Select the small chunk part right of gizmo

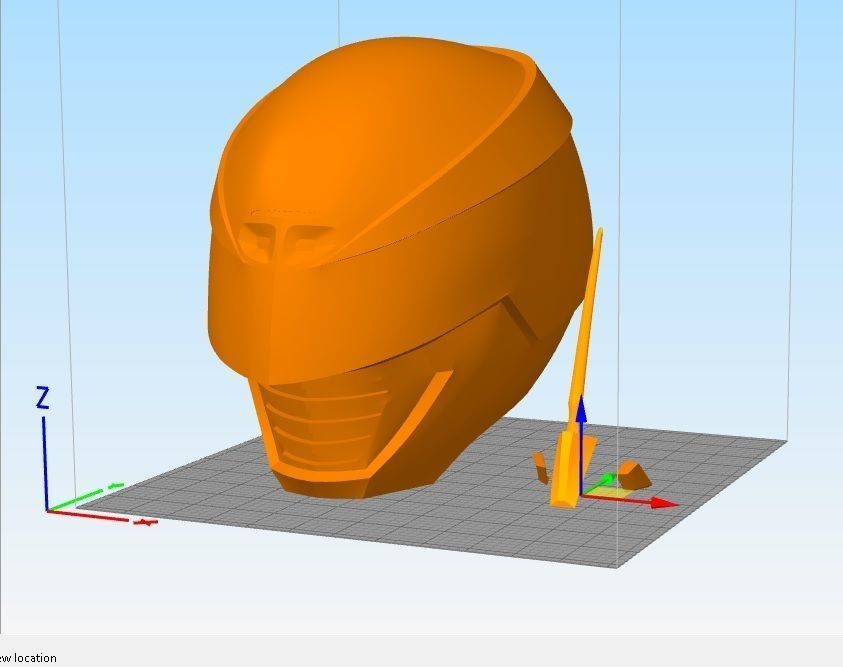[x=634, y=475]
